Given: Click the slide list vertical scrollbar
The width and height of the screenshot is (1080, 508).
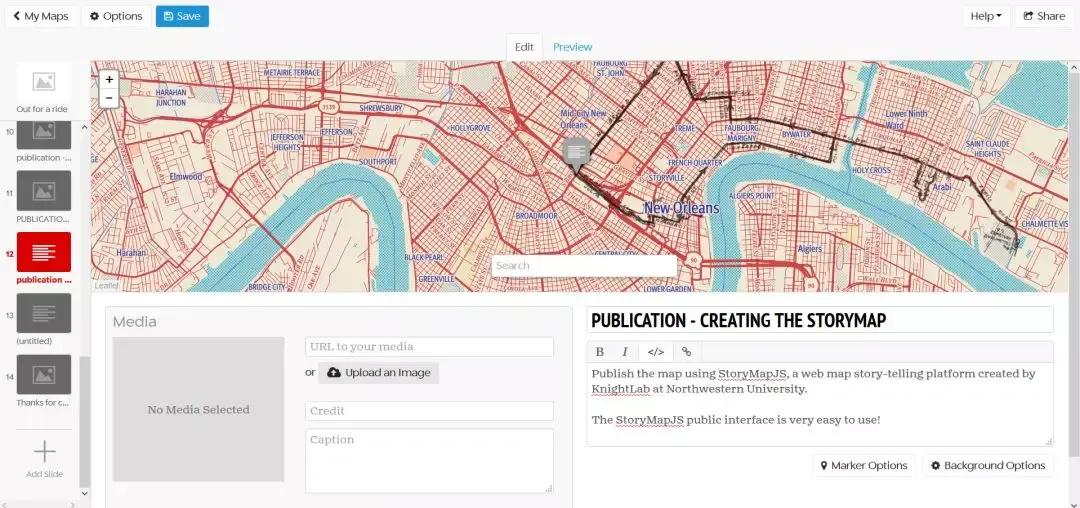Looking at the screenshot, I should 85,421.
